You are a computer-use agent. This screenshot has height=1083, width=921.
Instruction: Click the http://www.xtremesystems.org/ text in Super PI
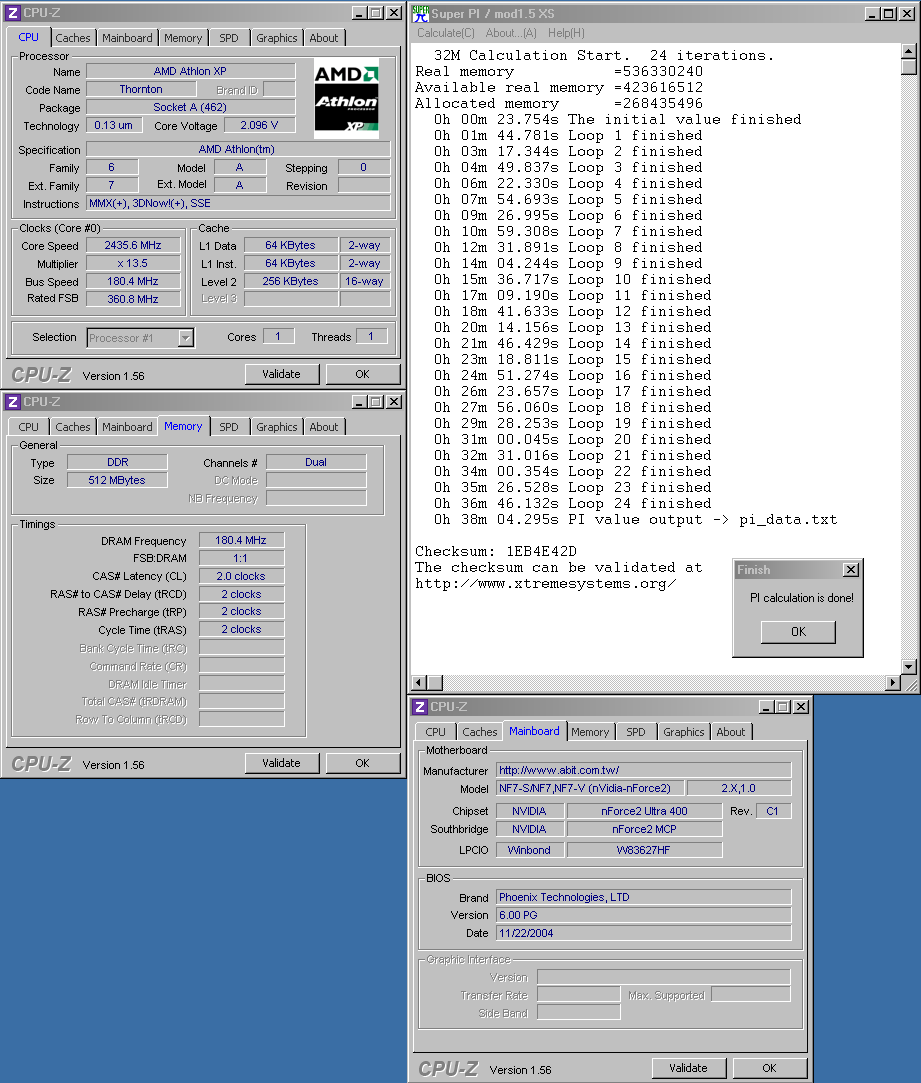point(545,584)
